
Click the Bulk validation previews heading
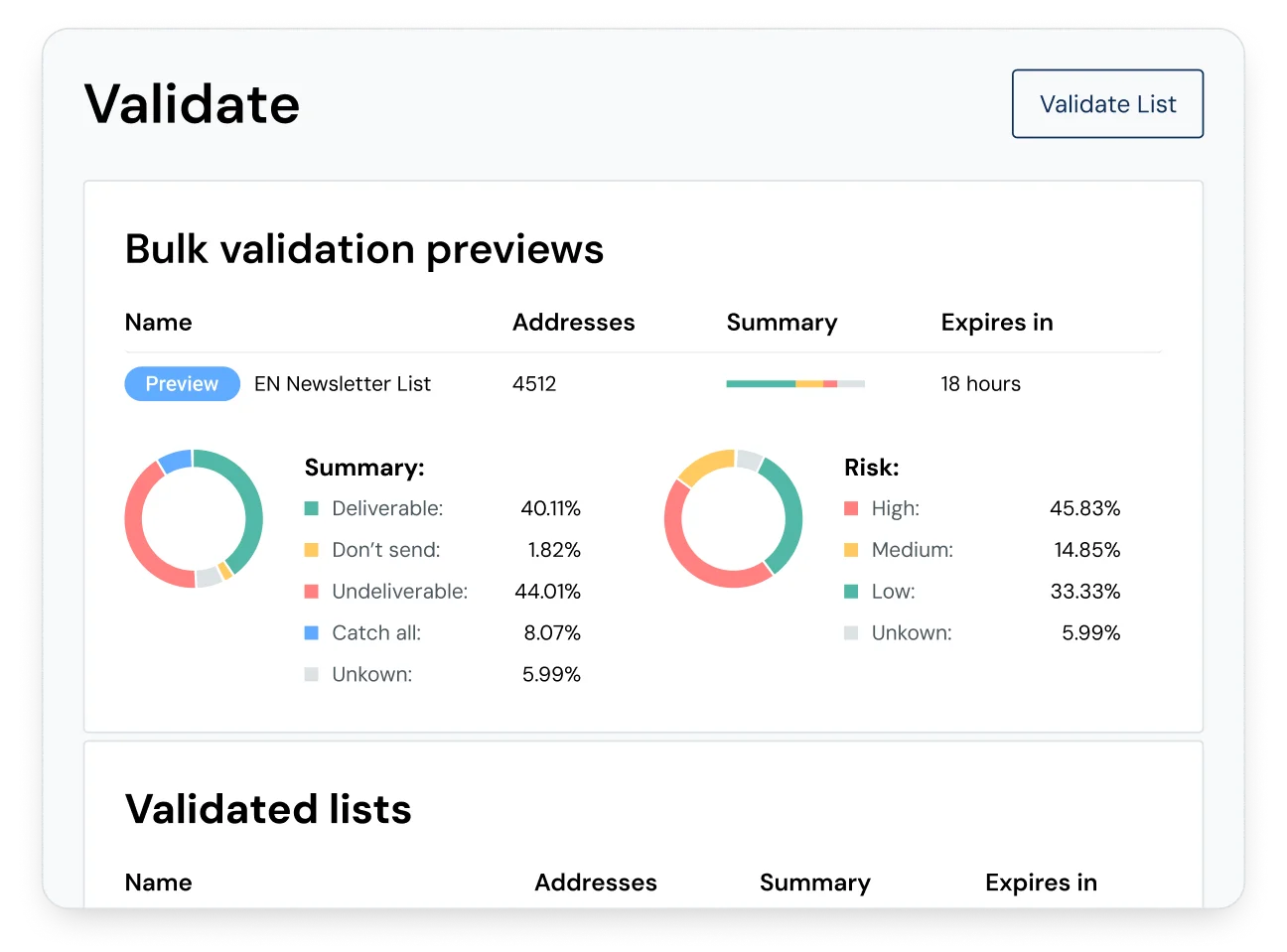[x=364, y=249]
